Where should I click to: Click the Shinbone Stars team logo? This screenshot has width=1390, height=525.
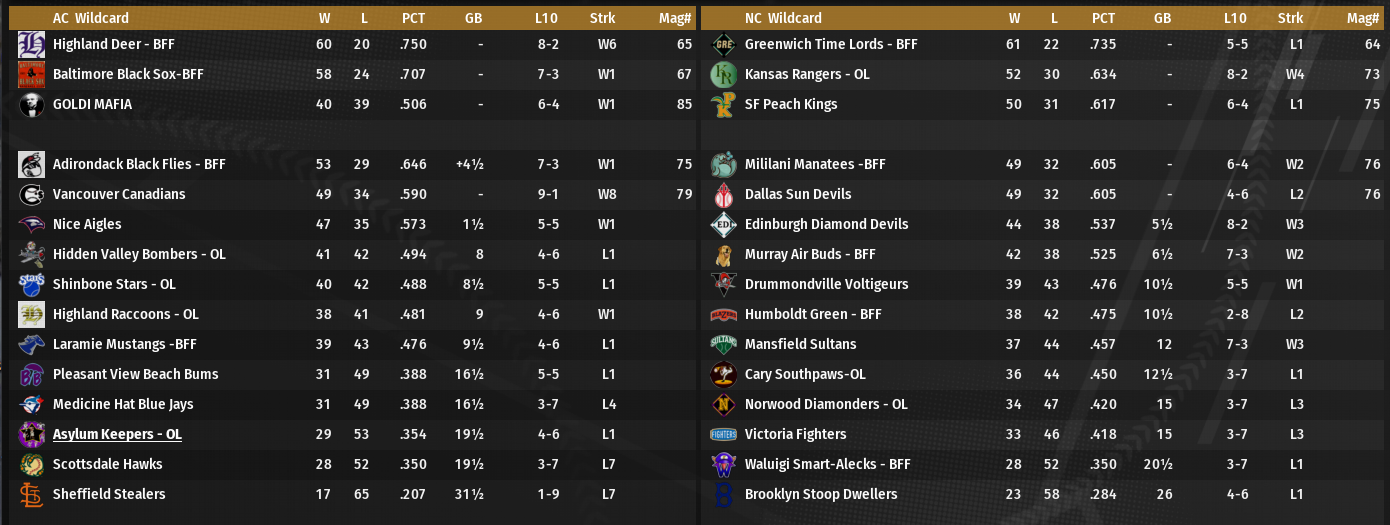[31, 285]
